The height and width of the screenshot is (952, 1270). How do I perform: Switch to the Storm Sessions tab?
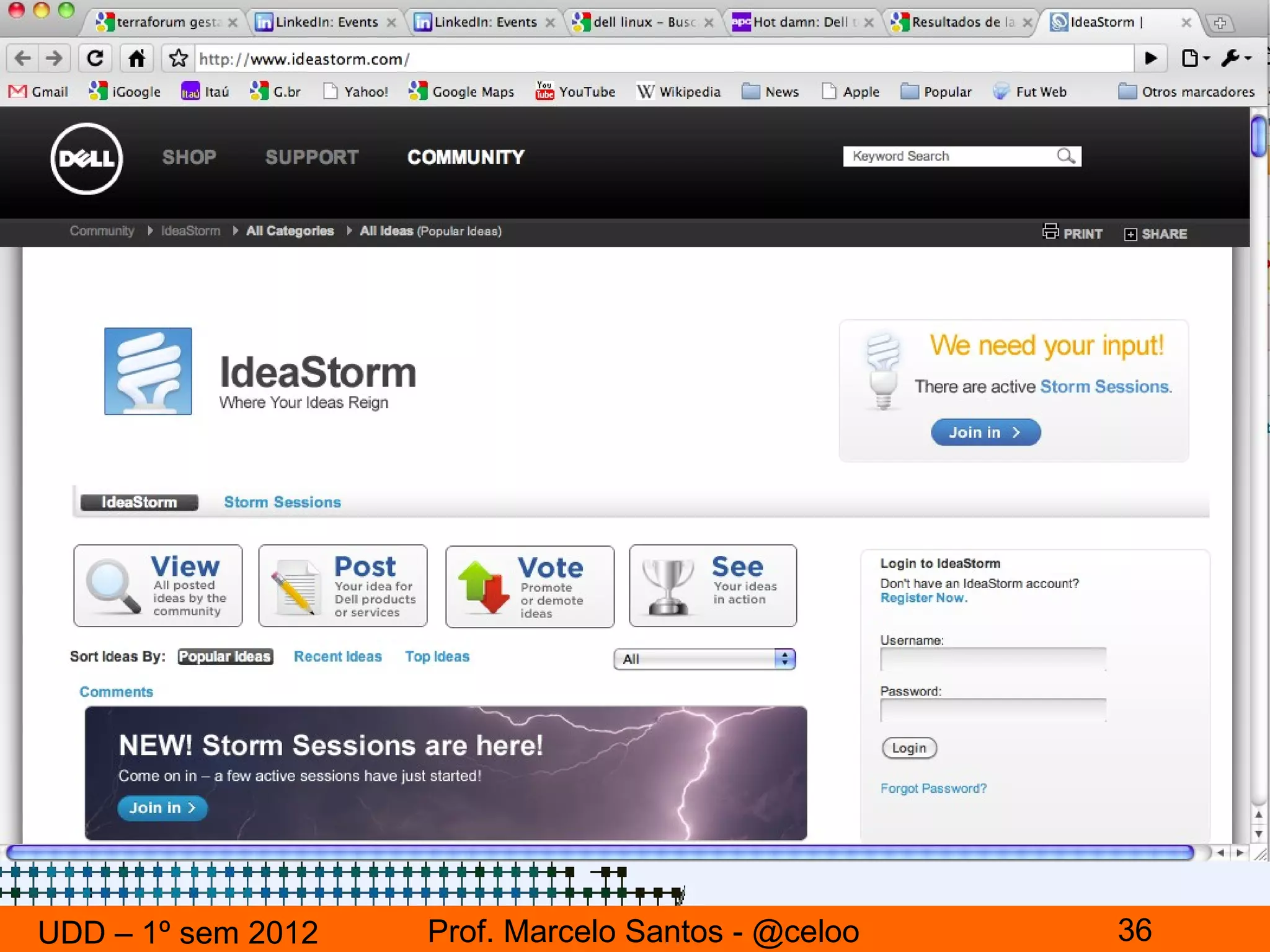(x=282, y=502)
